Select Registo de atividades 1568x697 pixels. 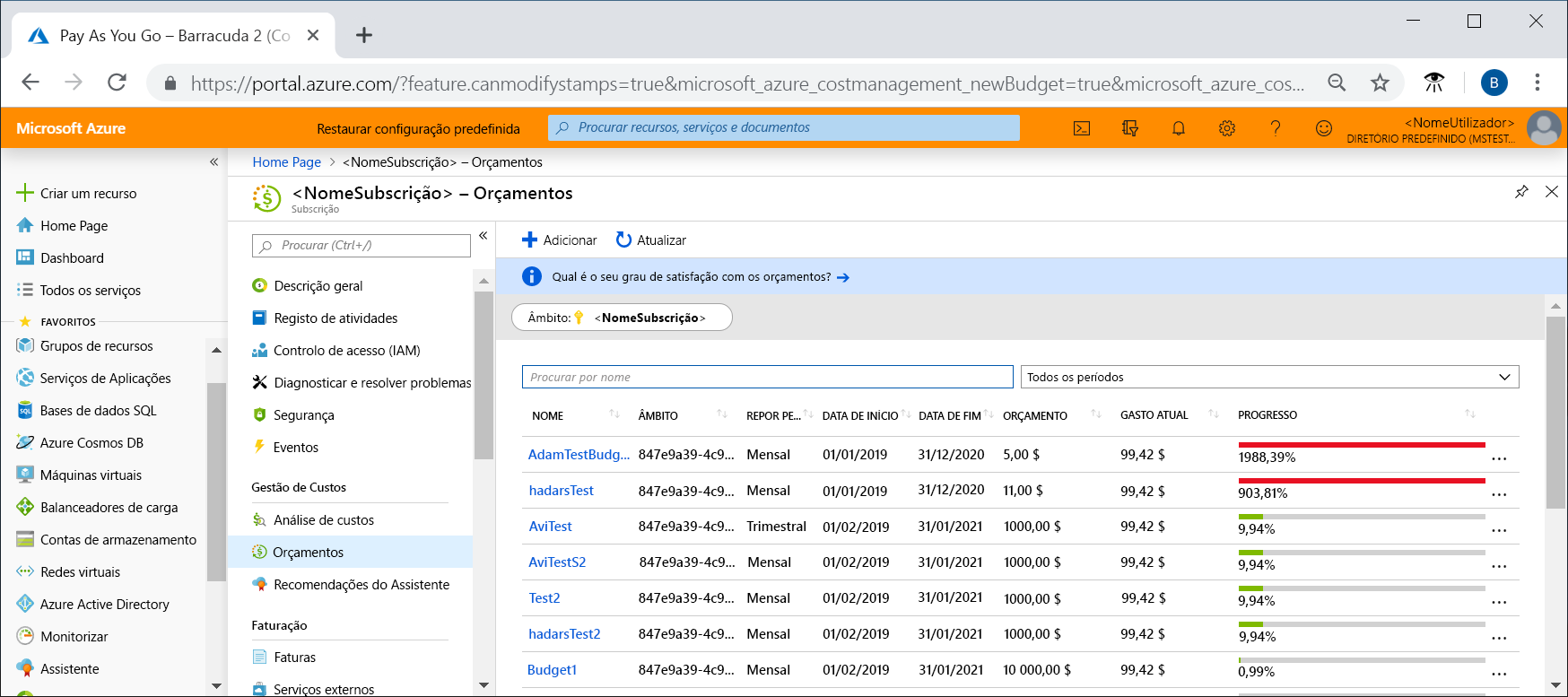pos(325,318)
